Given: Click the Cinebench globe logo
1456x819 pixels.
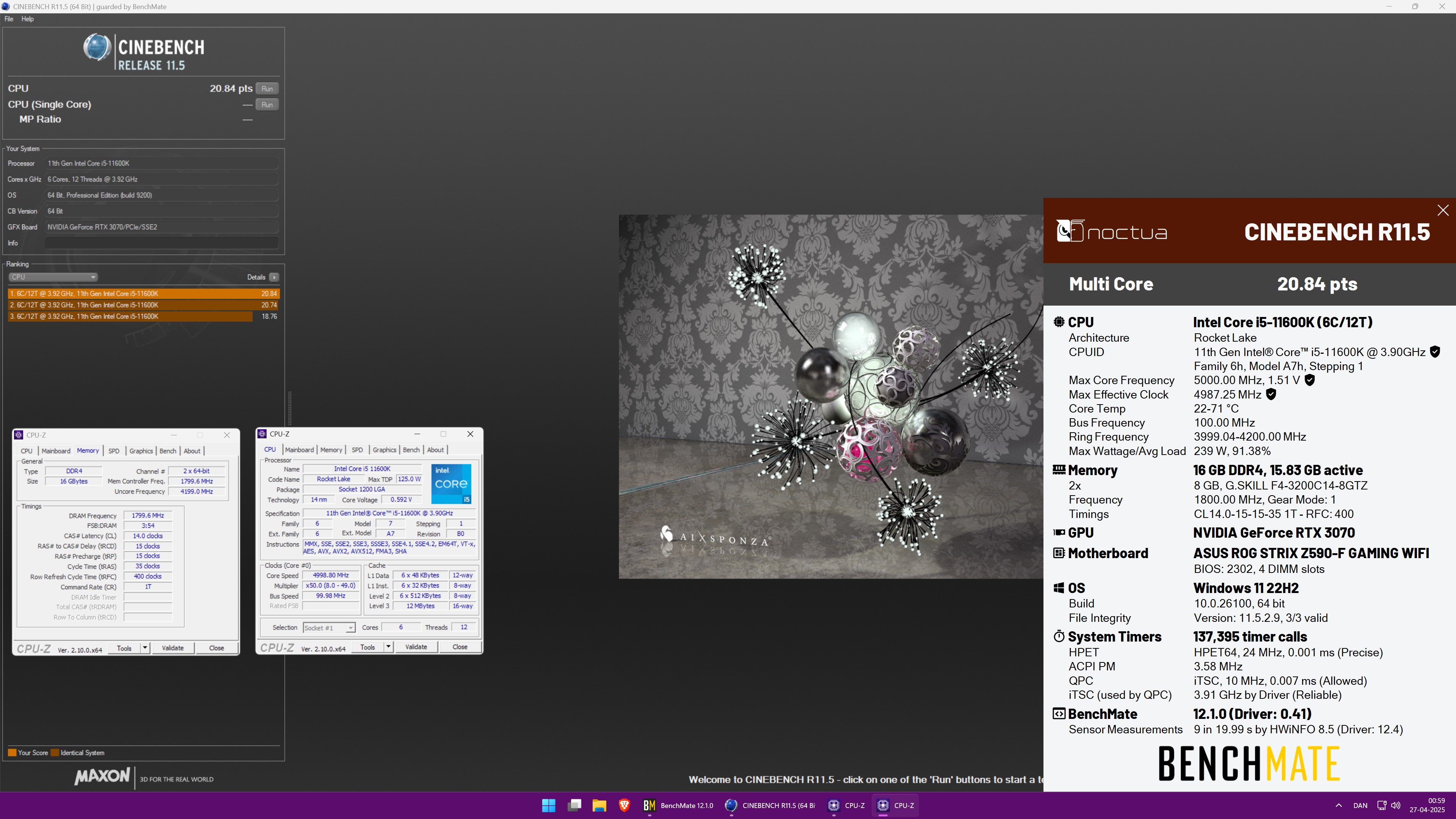Looking at the screenshot, I should coord(97,47).
